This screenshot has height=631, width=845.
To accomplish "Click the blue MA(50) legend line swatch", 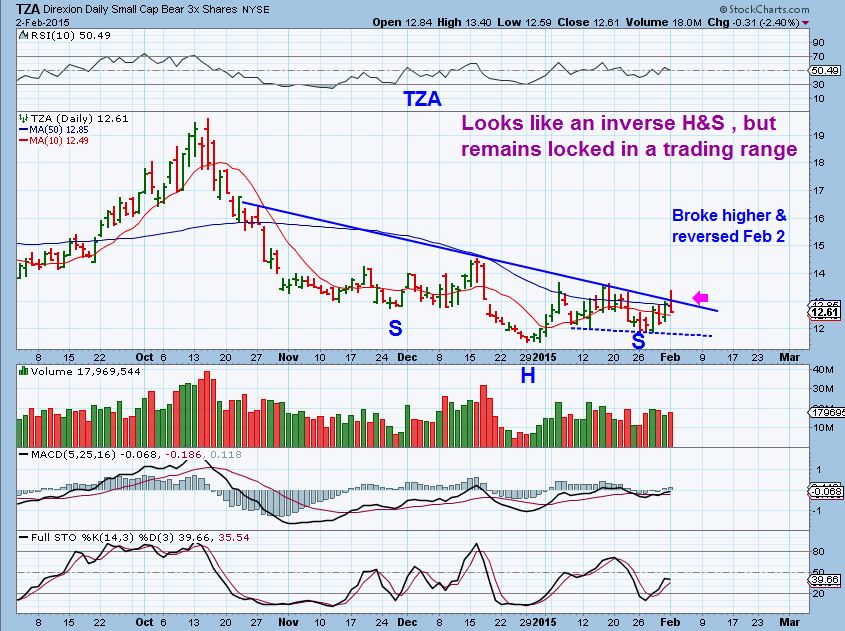I will coord(23,130).
